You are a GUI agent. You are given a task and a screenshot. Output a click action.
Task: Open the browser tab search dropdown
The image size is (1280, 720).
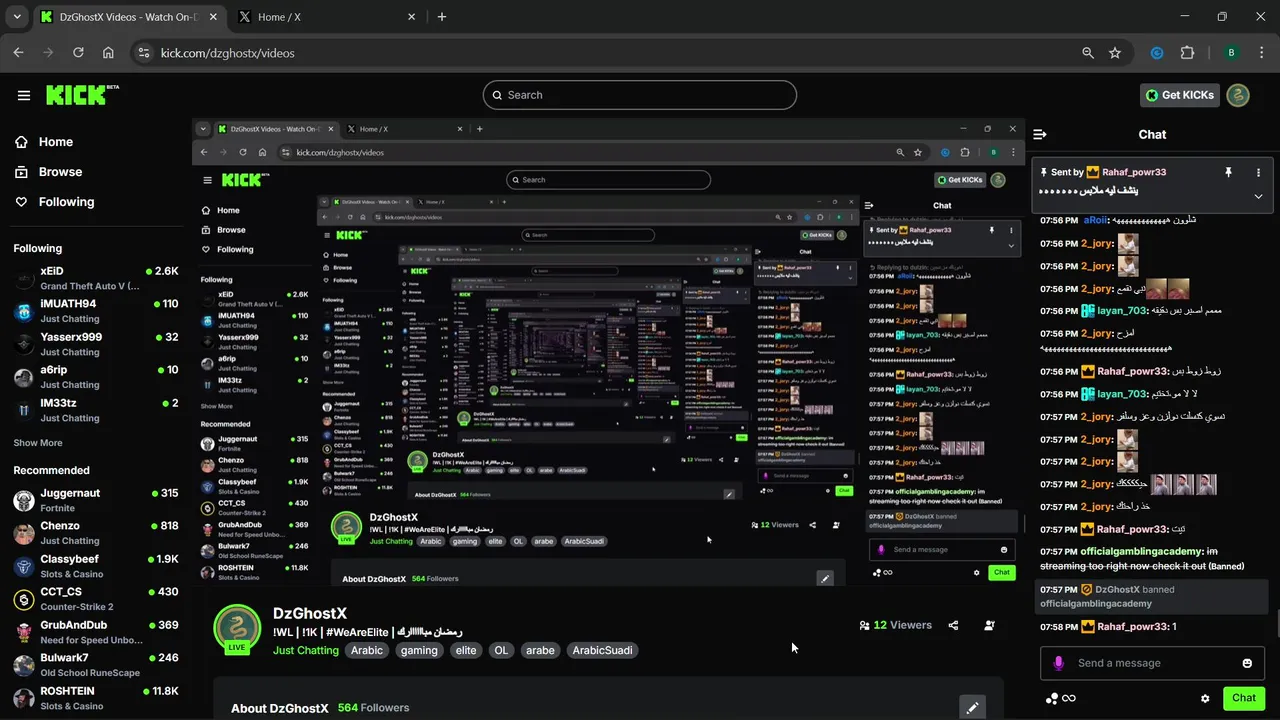[x=16, y=17]
